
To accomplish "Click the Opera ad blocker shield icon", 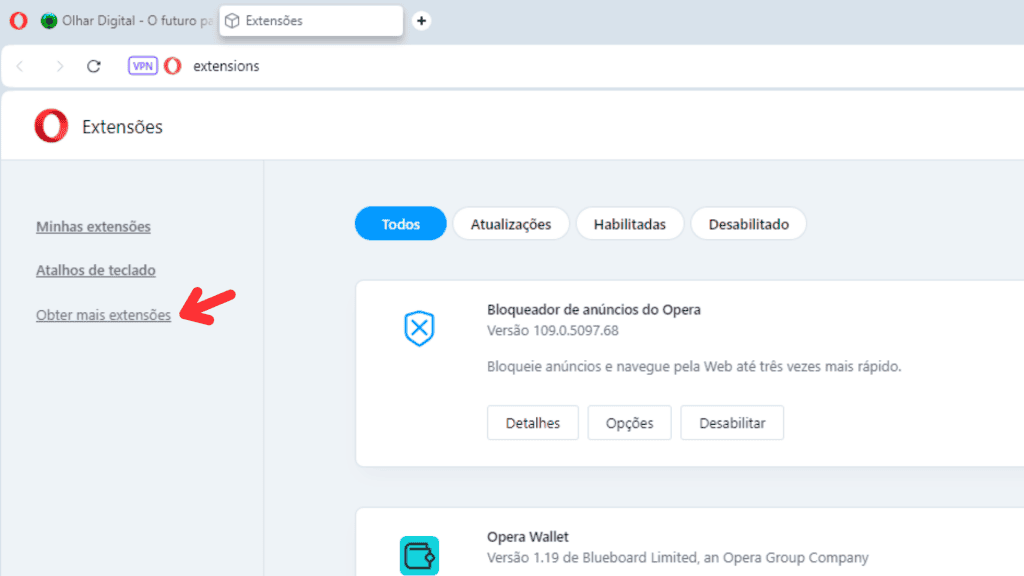I will [x=418, y=328].
